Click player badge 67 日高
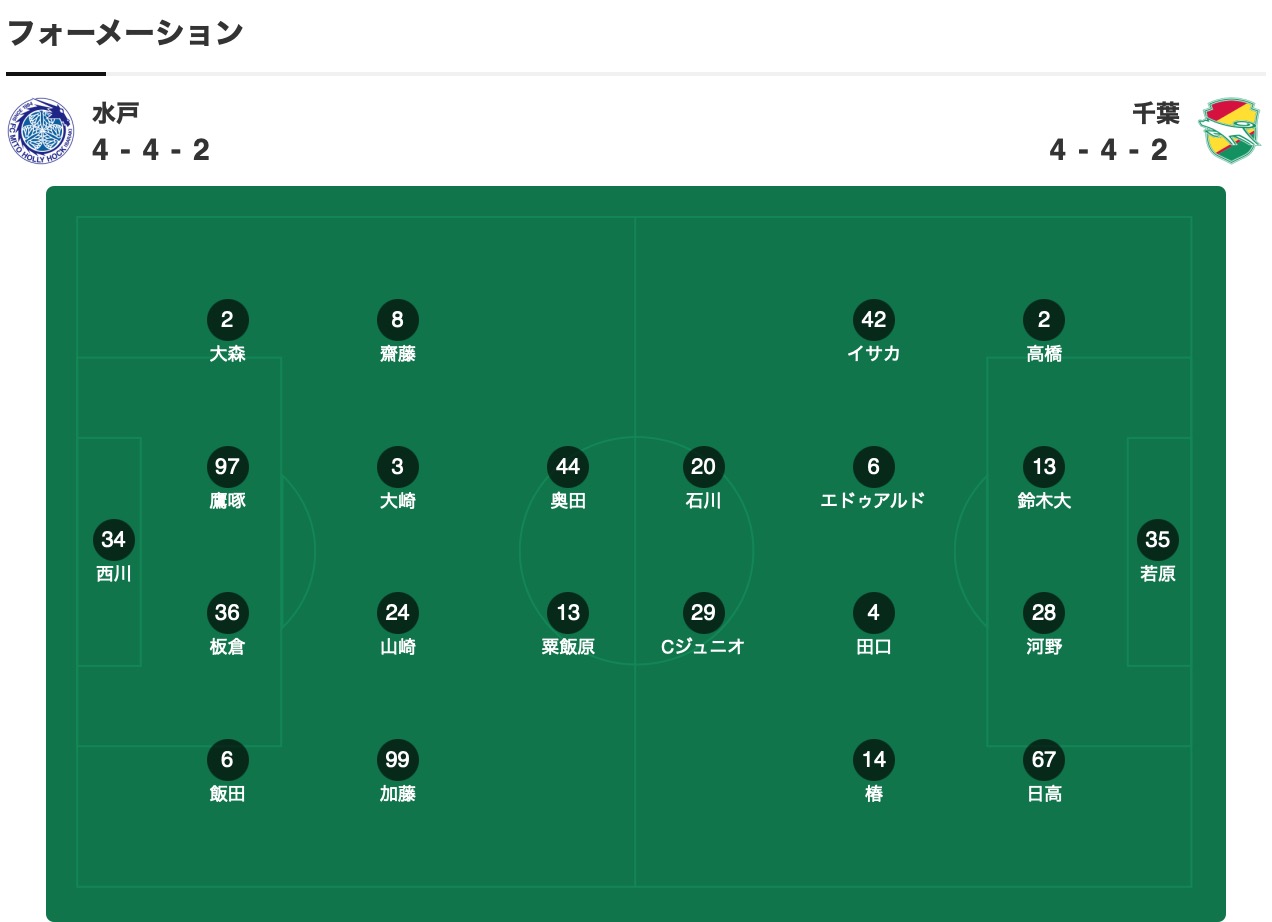The width and height of the screenshot is (1272, 922). (x=1043, y=760)
